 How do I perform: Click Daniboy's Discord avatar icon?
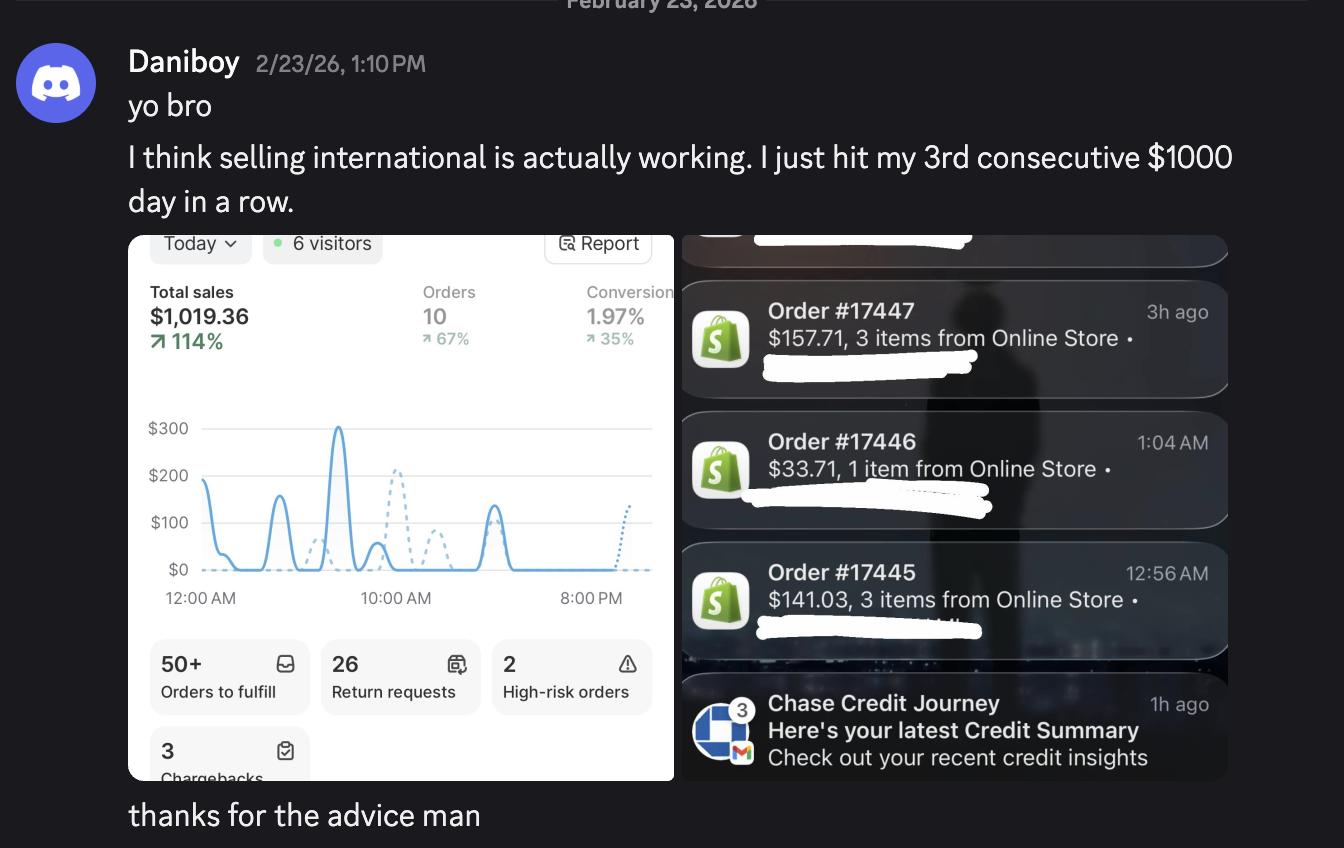(x=56, y=83)
